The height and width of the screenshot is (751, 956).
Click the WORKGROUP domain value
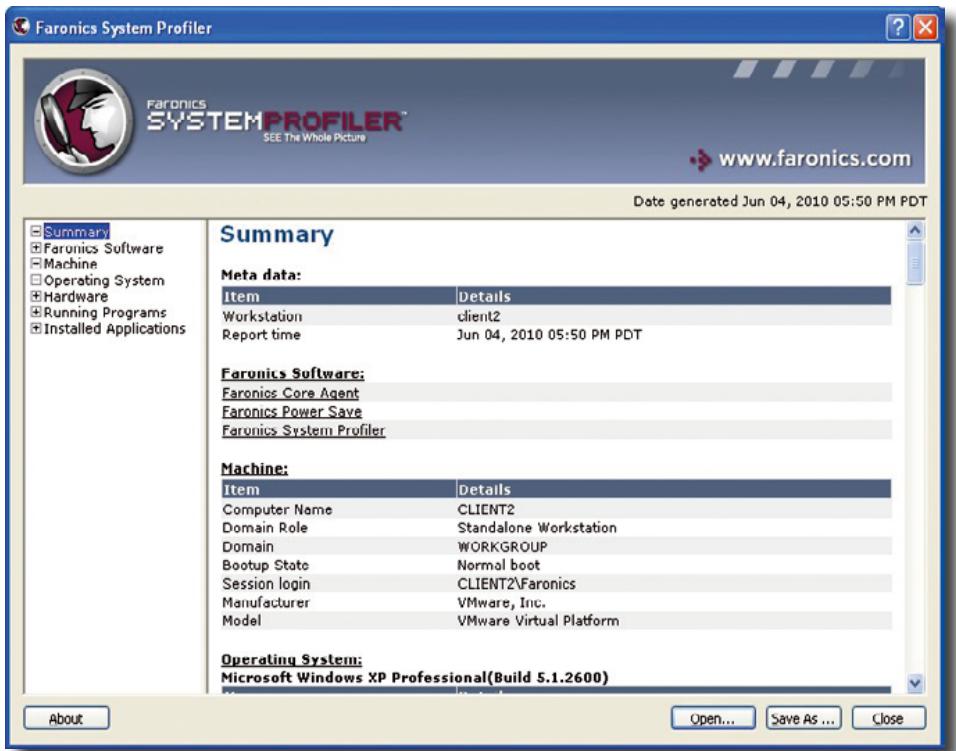pos(502,547)
